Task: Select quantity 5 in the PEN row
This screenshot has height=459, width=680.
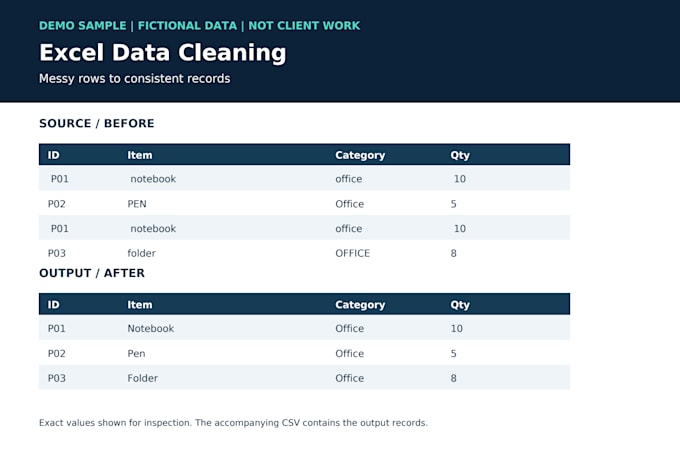Action: coord(453,204)
